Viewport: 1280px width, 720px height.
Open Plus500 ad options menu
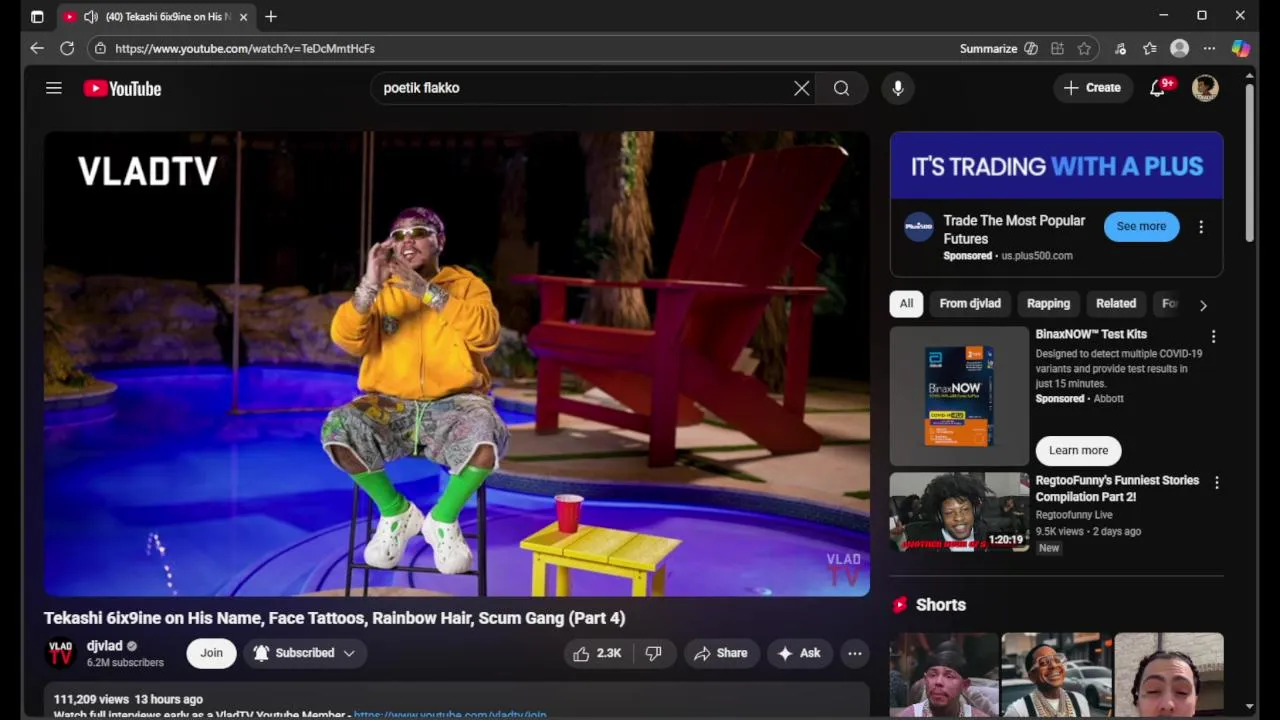(x=1201, y=227)
